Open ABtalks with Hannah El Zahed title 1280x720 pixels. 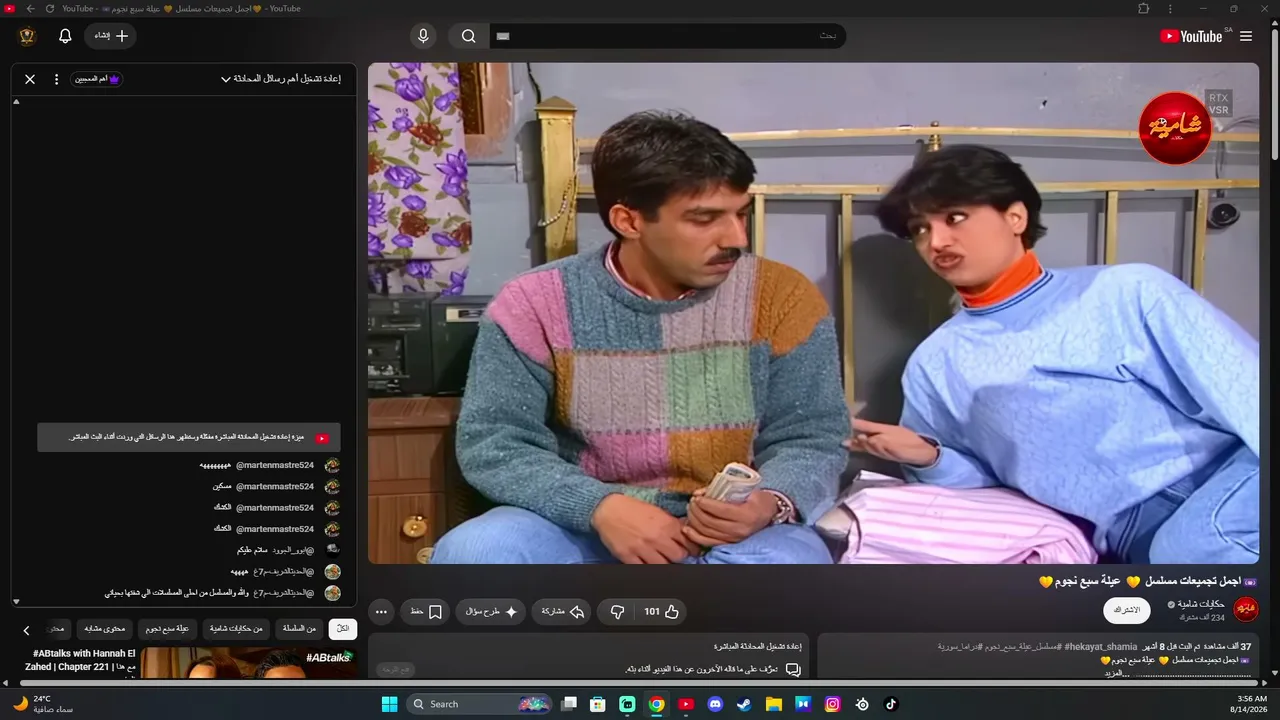tap(80, 660)
